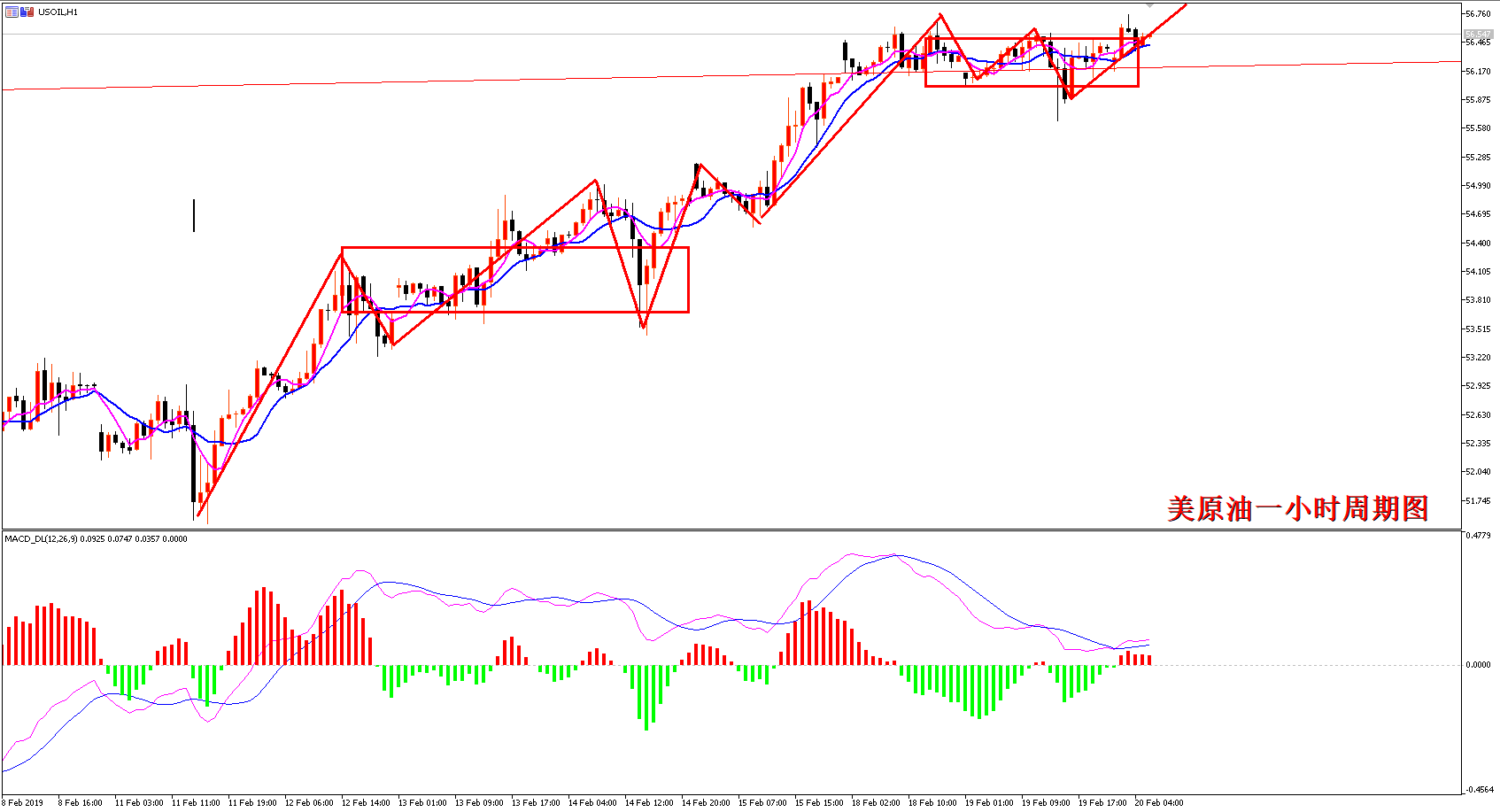Click the '8 Feb 2019' time axis label
The width and height of the screenshot is (1500, 812).
coord(22,803)
